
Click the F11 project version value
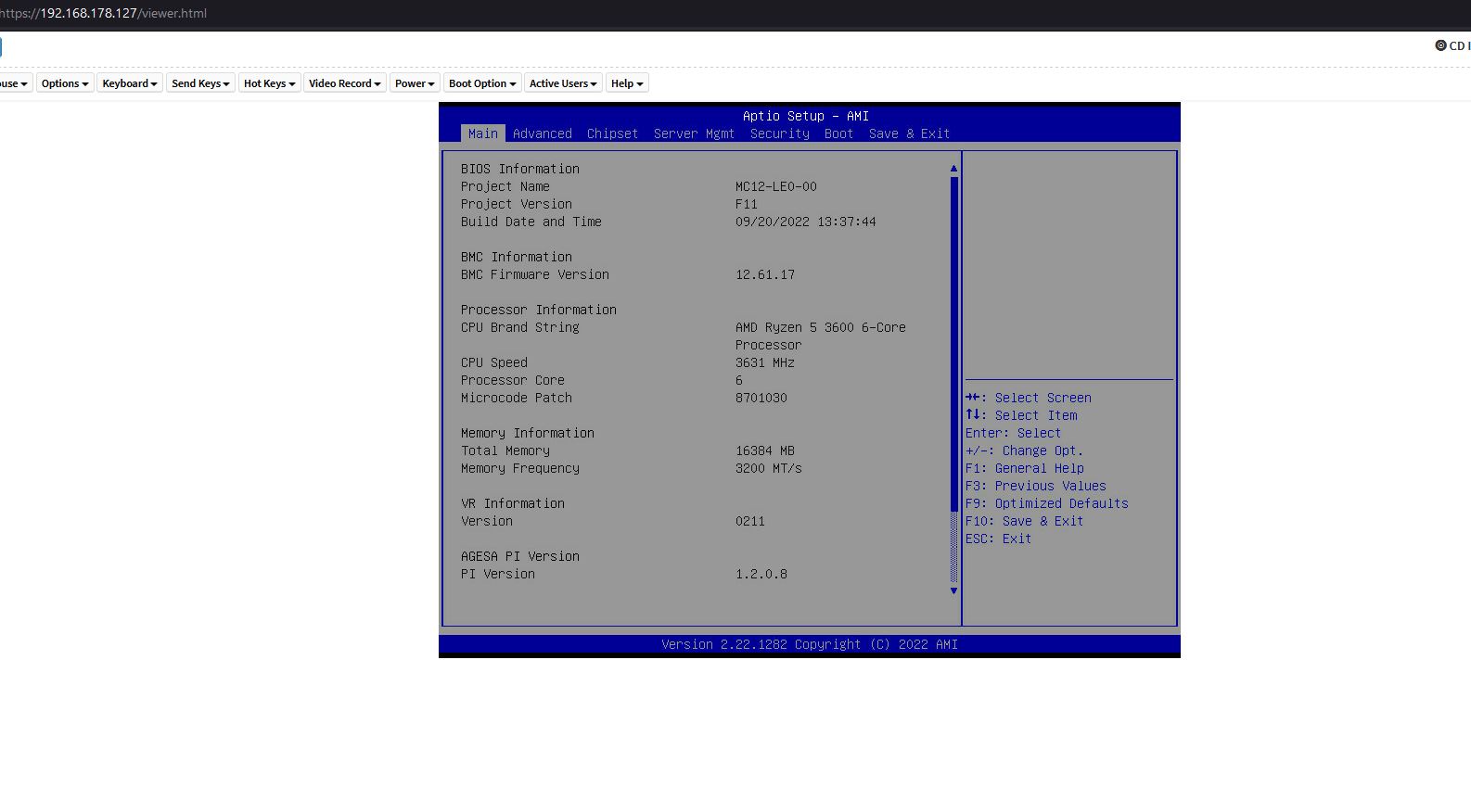click(747, 204)
